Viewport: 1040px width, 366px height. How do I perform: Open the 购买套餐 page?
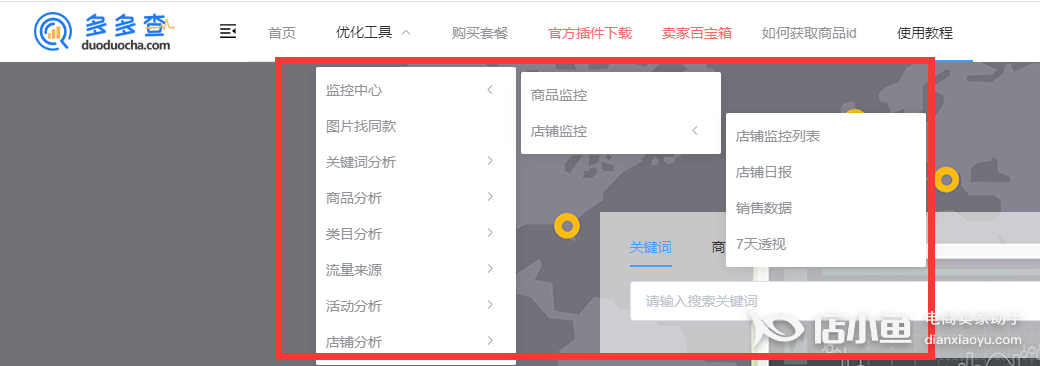pos(480,32)
